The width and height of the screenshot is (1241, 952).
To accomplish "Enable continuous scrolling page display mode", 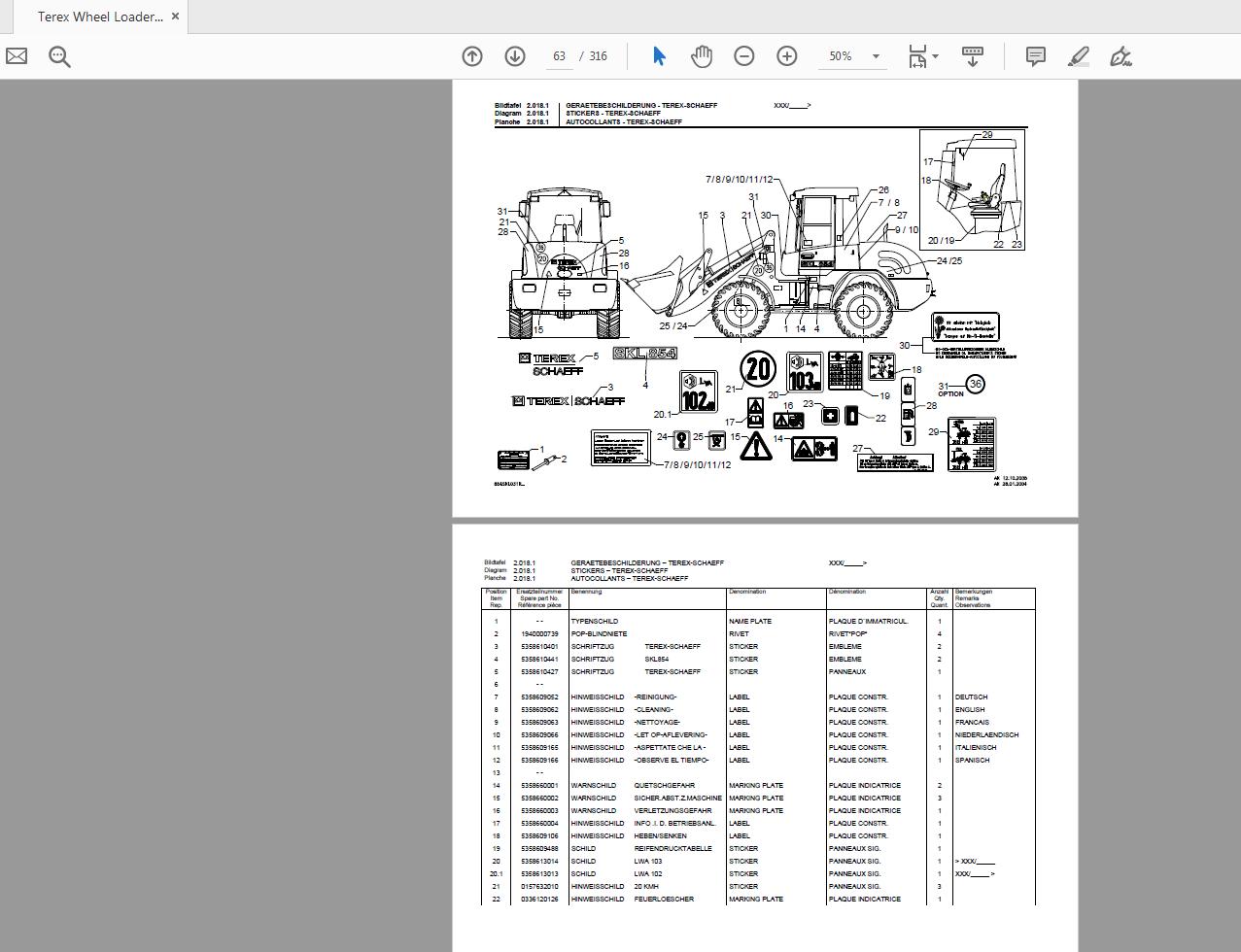I will pos(972,56).
